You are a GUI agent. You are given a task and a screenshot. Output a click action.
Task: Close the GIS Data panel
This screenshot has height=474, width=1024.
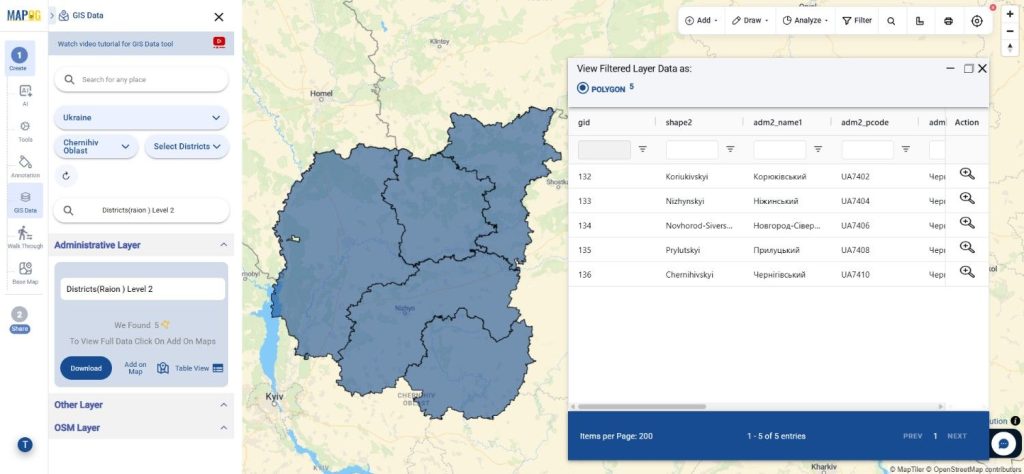tap(219, 17)
